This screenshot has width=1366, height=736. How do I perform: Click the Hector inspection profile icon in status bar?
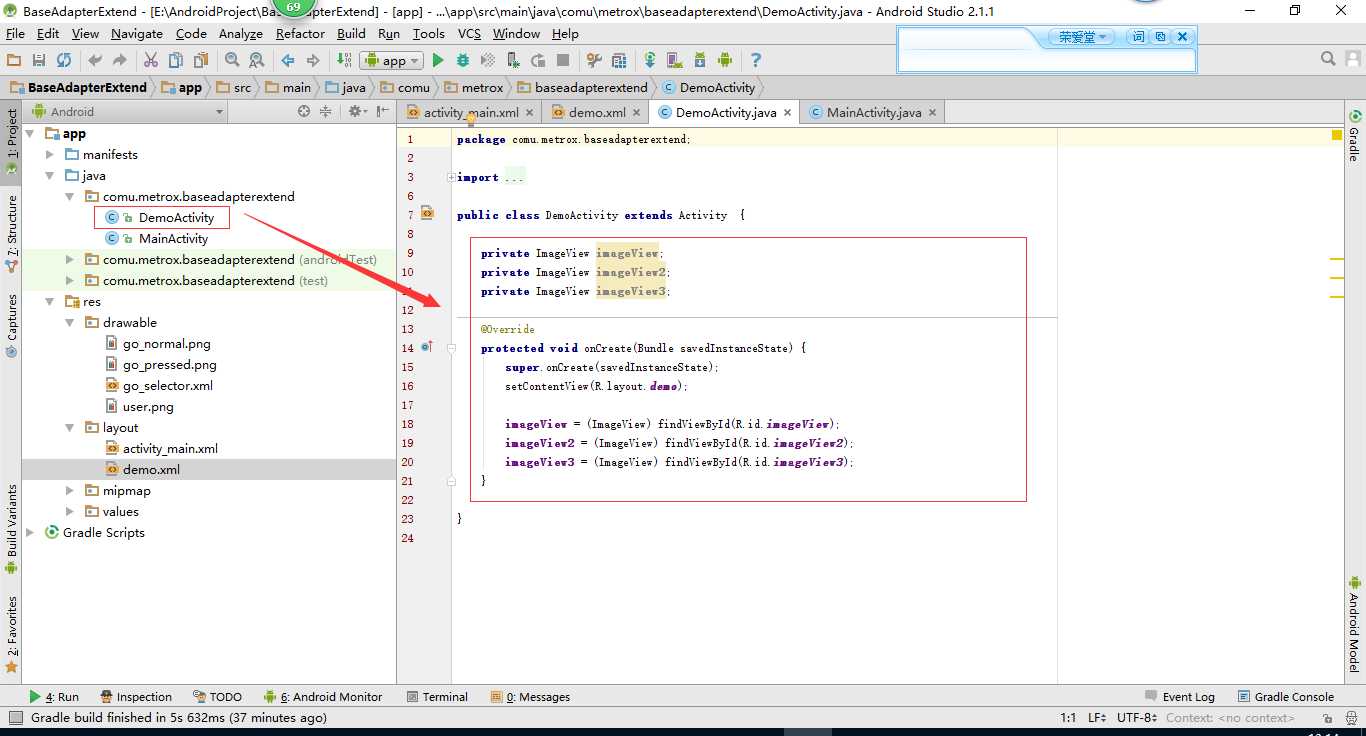pyautogui.click(x=1349, y=717)
